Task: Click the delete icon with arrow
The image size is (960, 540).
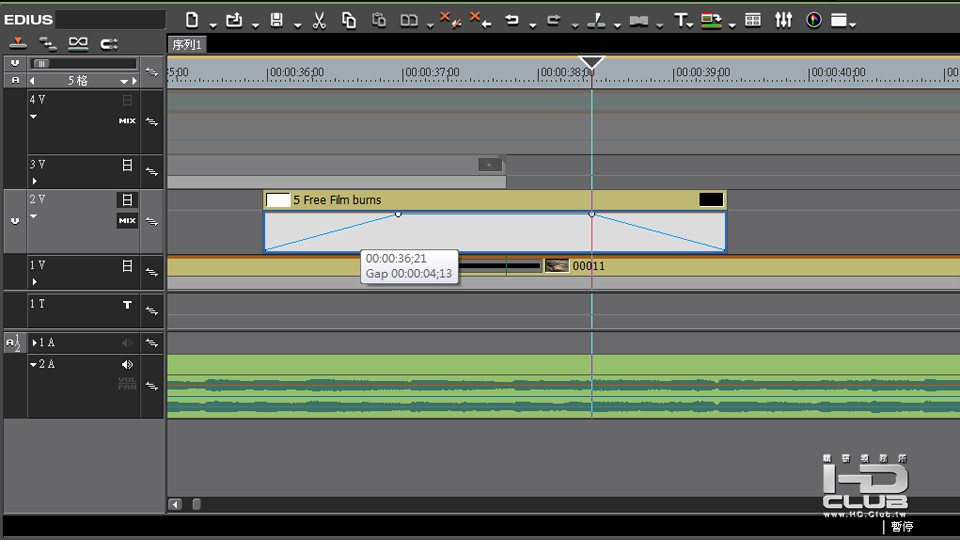Action: click(x=481, y=20)
